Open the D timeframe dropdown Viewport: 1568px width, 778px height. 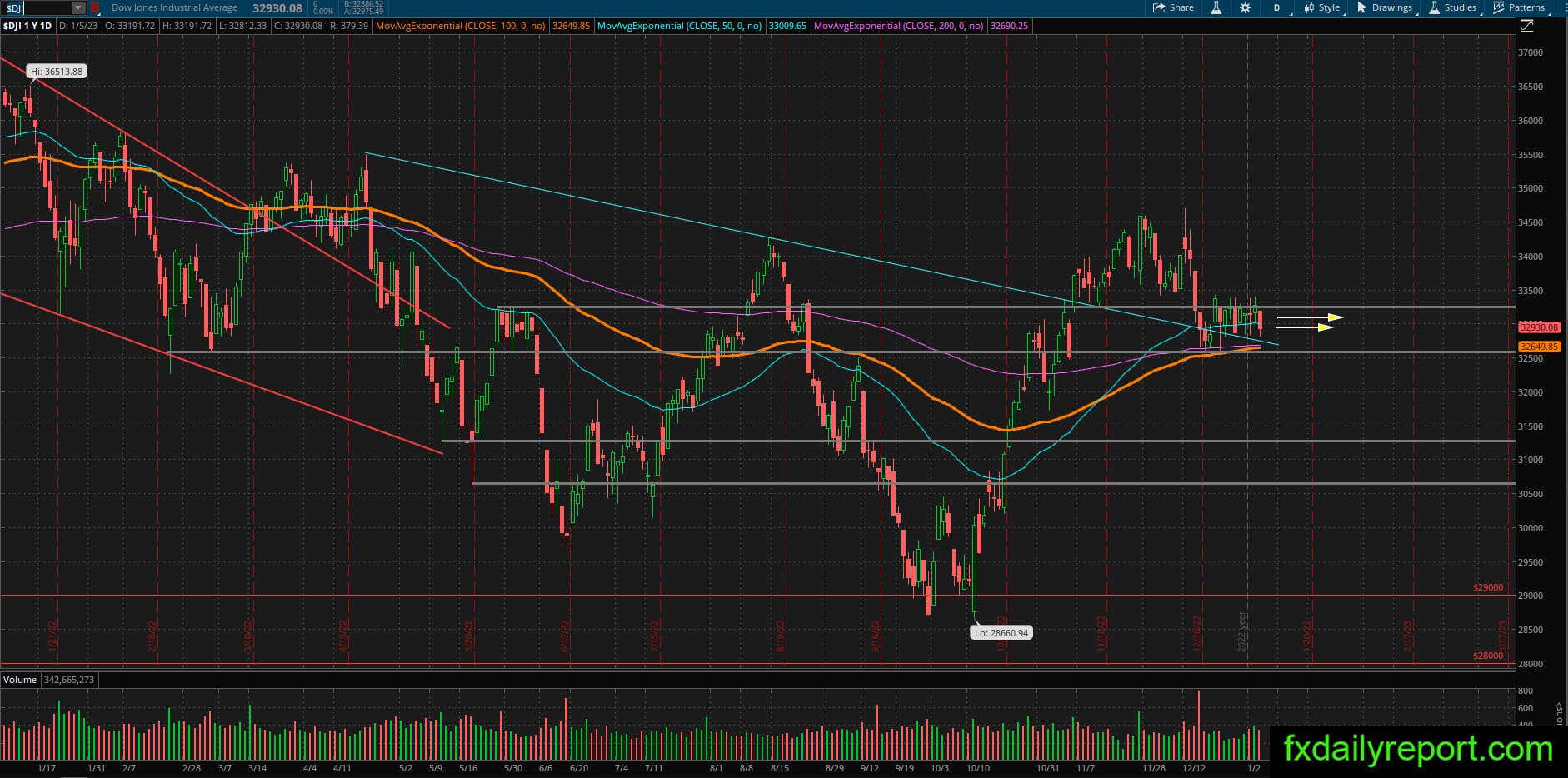pyautogui.click(x=1276, y=7)
